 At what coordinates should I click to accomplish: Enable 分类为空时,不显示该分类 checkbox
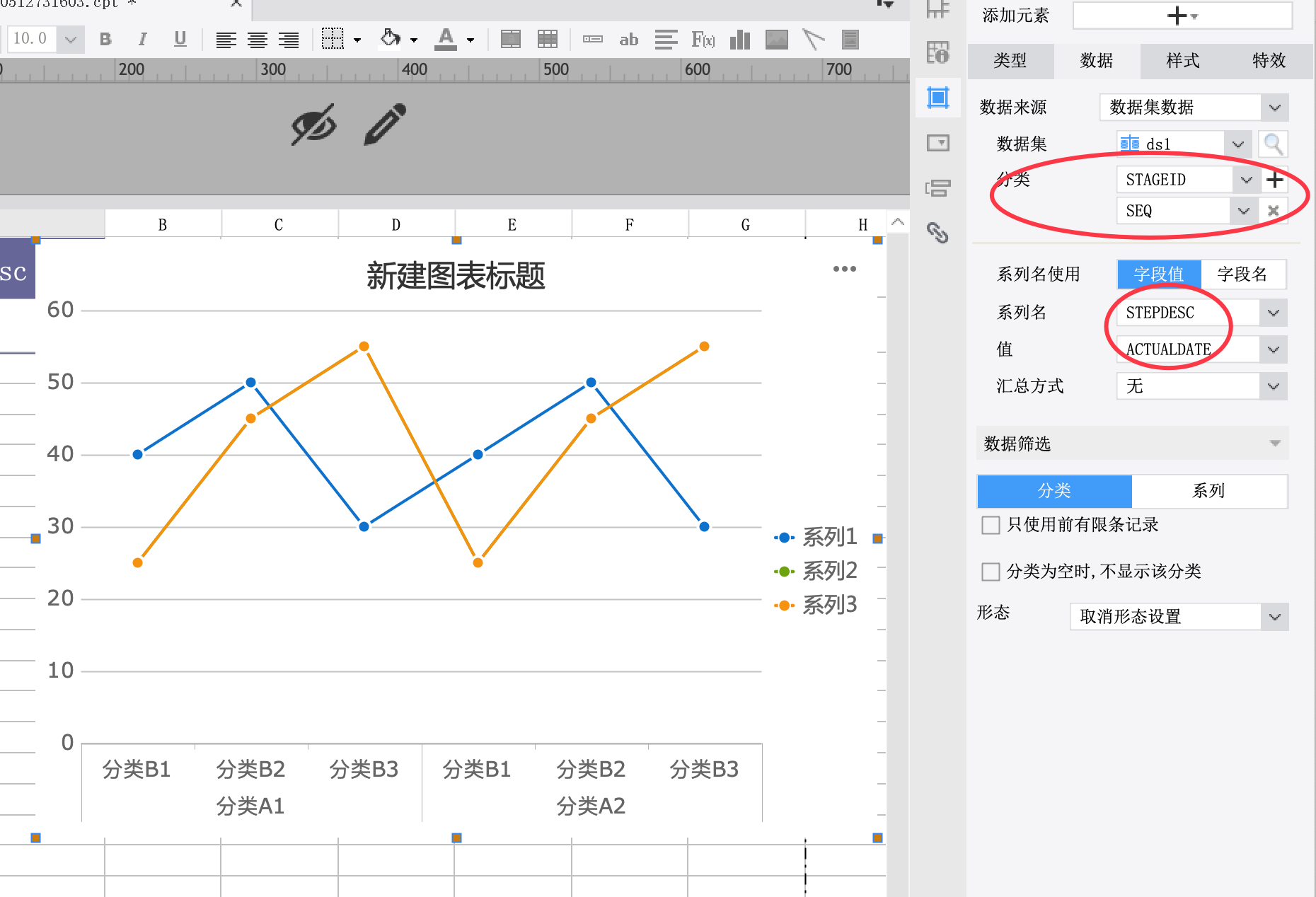991,572
